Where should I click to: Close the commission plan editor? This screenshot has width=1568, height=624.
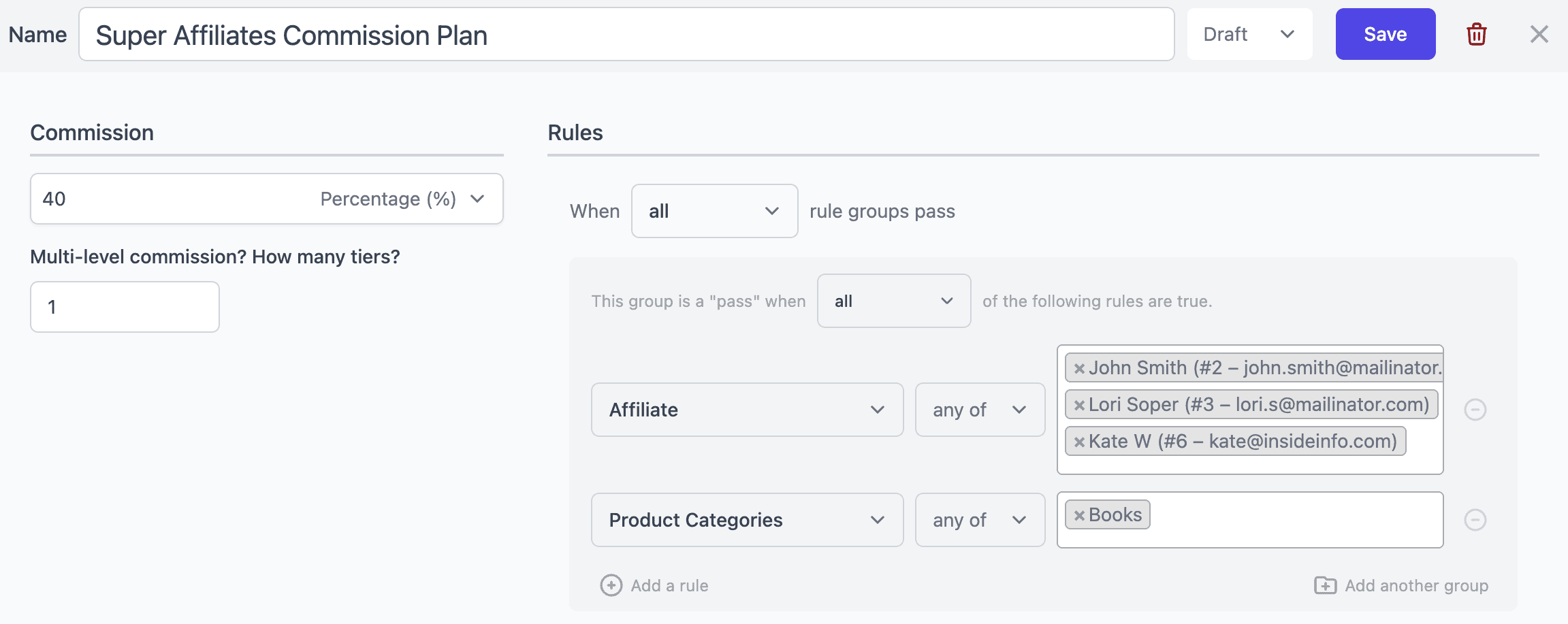coord(1539,34)
